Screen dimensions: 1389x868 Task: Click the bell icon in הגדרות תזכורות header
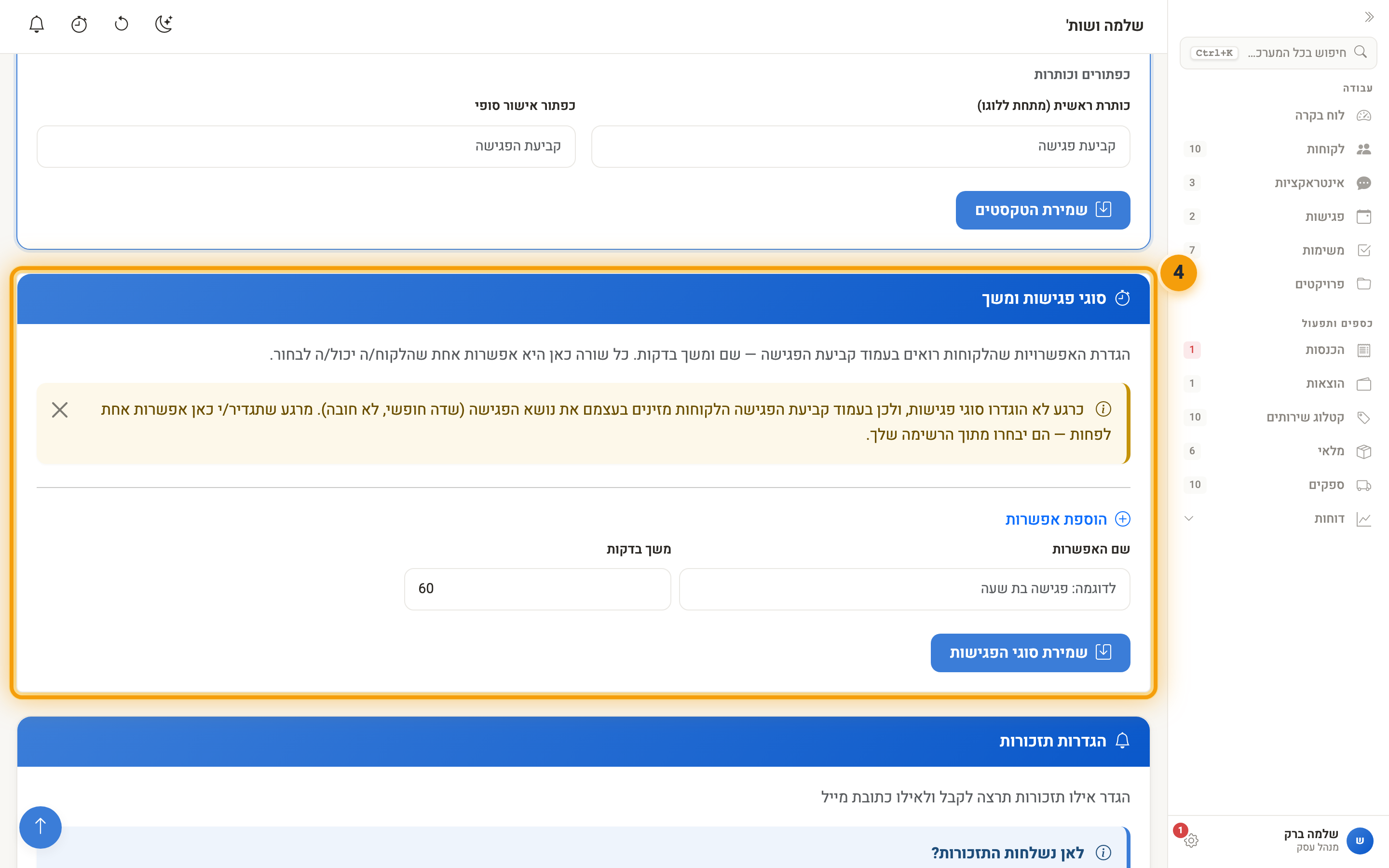[x=1123, y=741]
